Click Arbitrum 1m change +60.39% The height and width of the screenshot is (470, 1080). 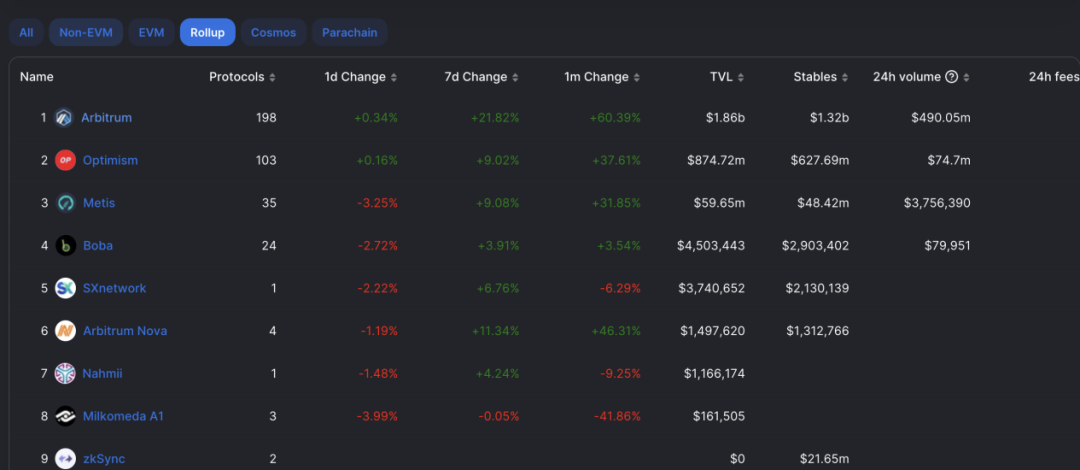pos(615,118)
